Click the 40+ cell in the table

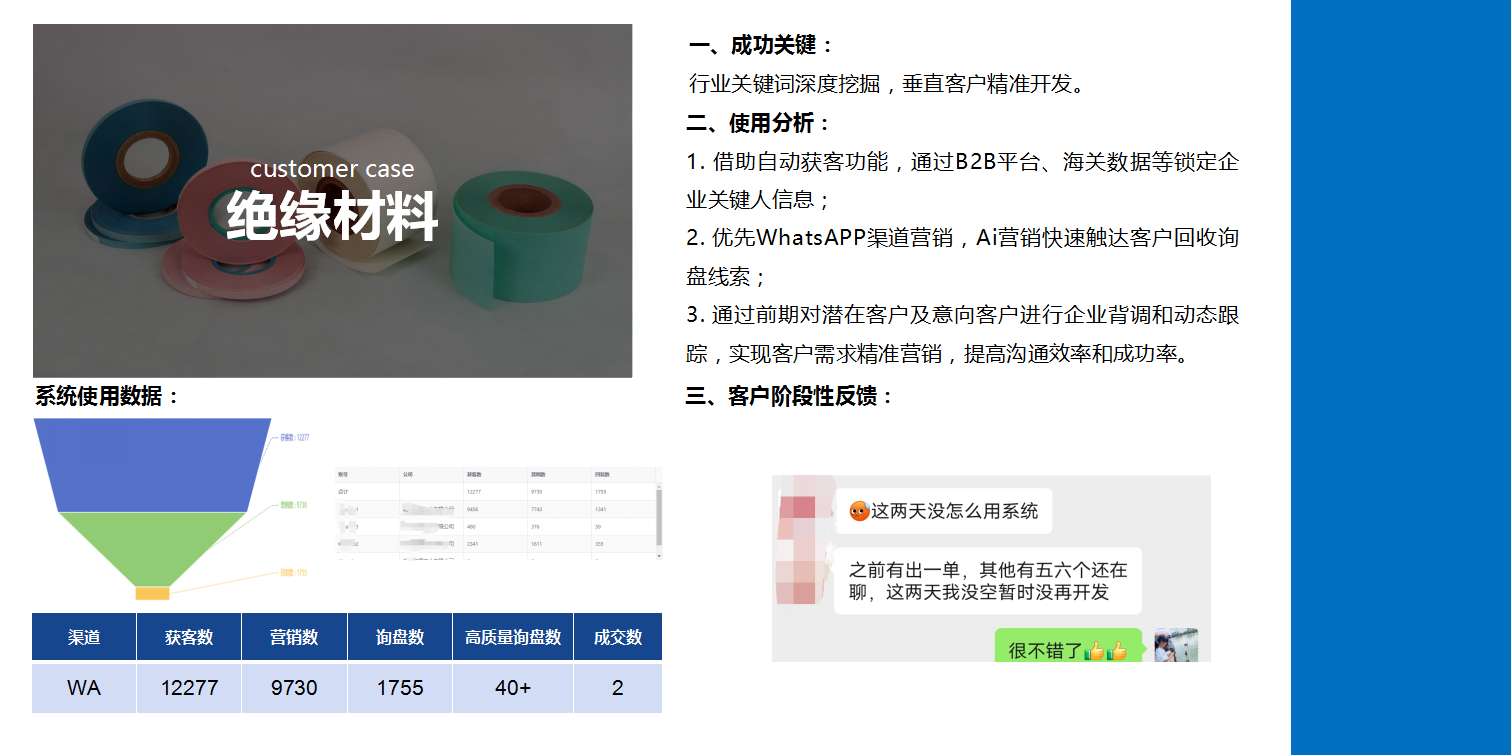click(x=513, y=688)
